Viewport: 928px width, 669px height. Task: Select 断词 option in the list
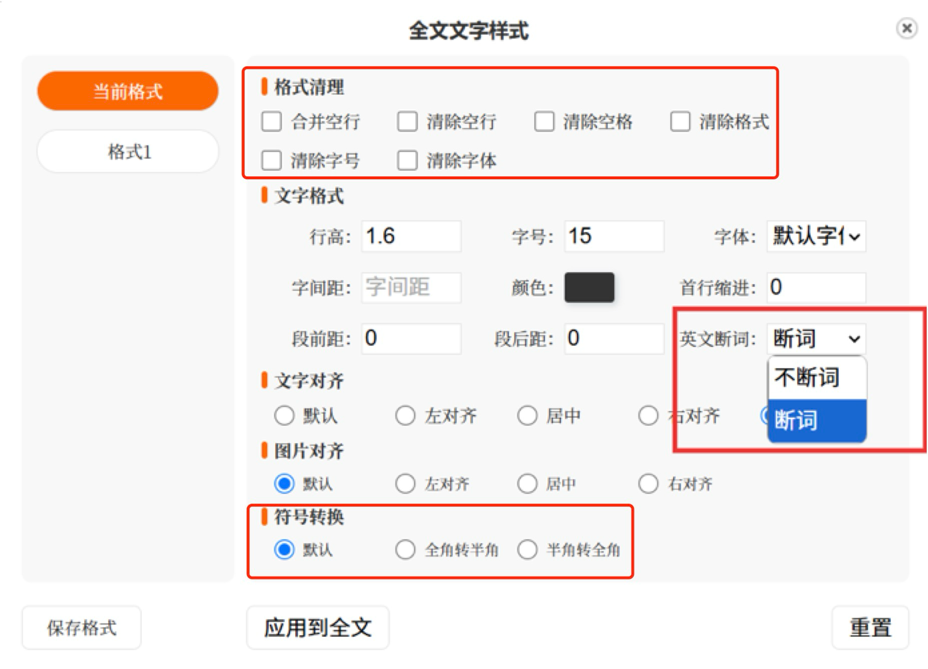(x=816, y=420)
